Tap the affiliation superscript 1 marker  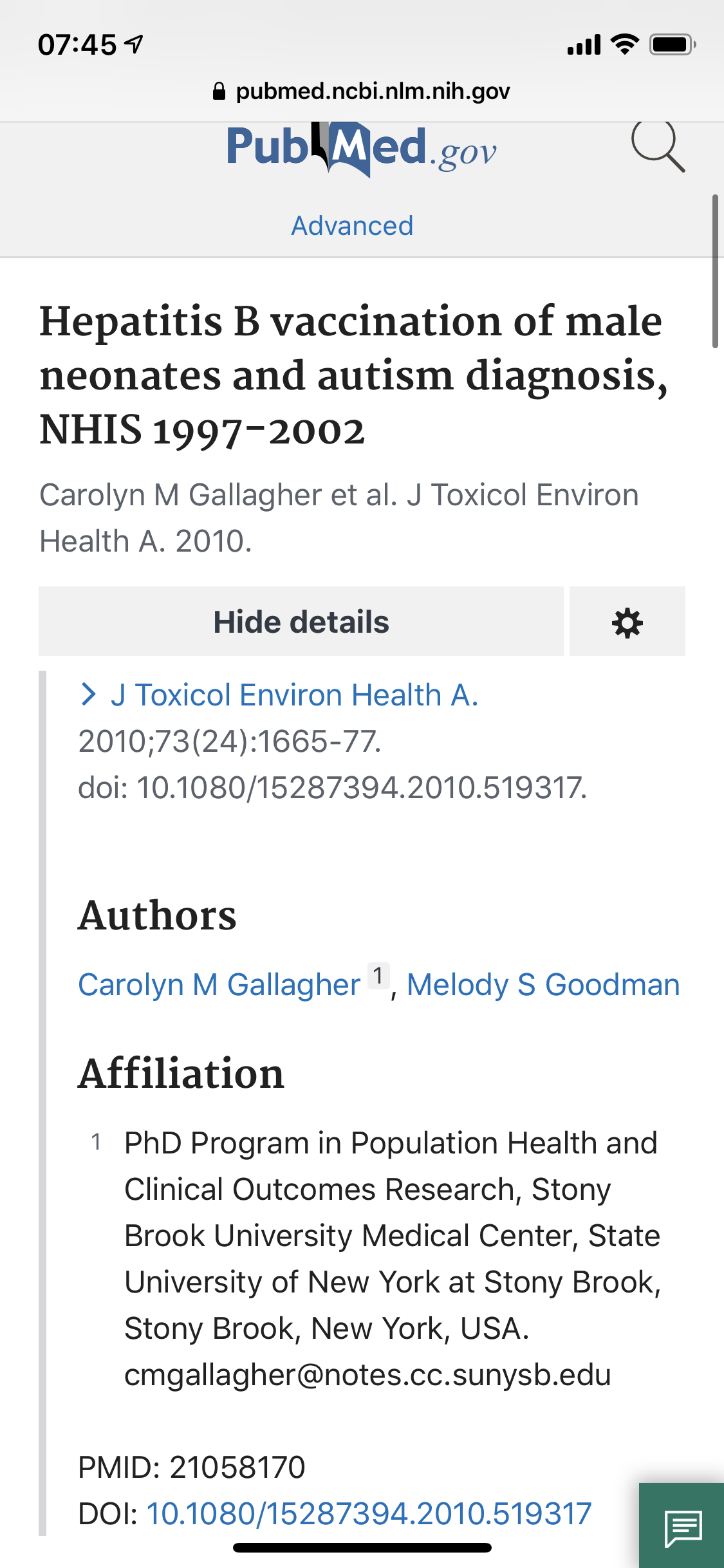tap(378, 976)
